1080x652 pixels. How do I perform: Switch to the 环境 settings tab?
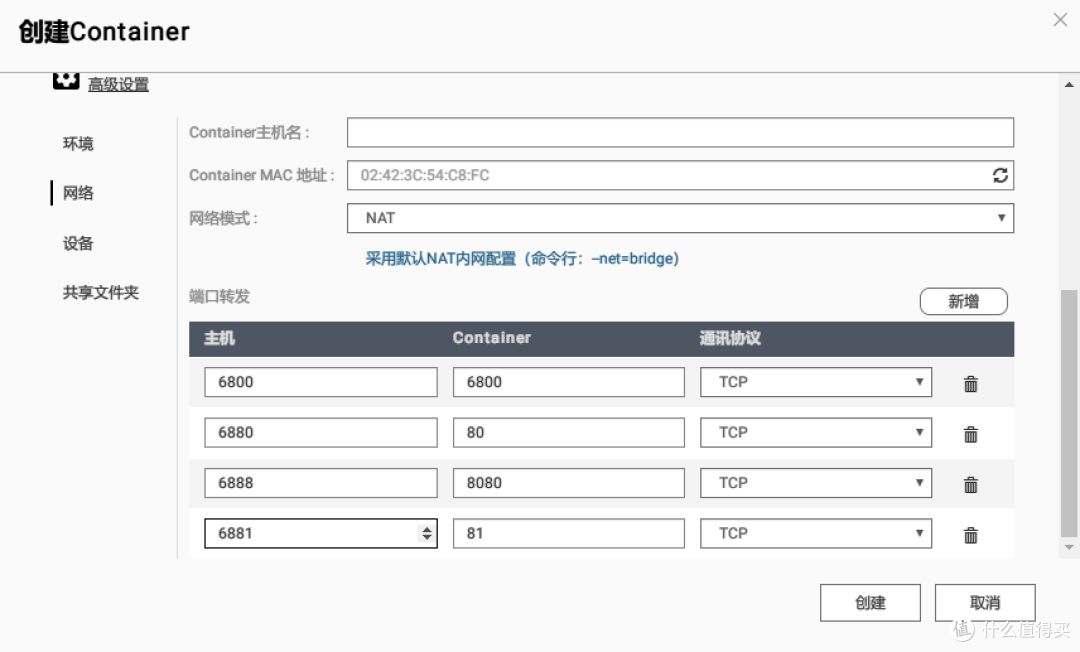[x=78, y=144]
